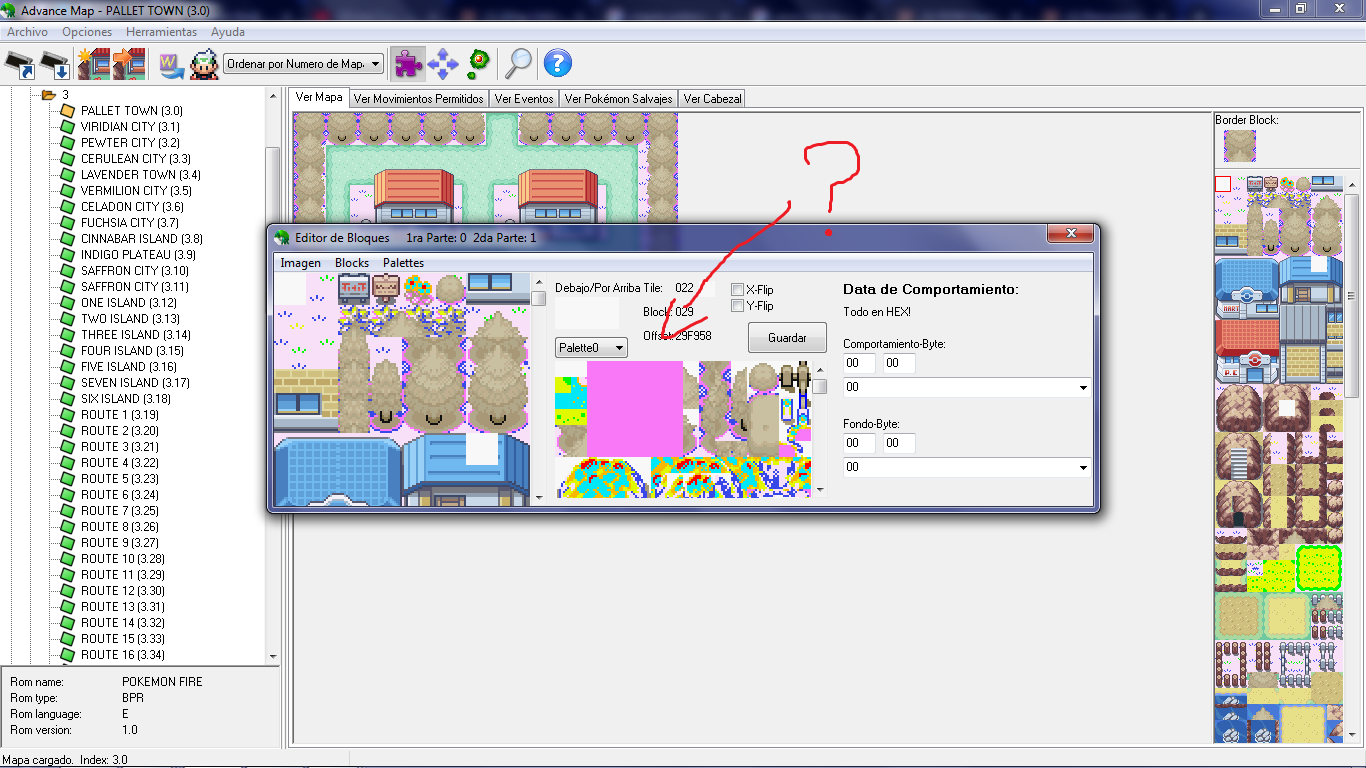Click the trainer character toolbar icon

coord(204,64)
